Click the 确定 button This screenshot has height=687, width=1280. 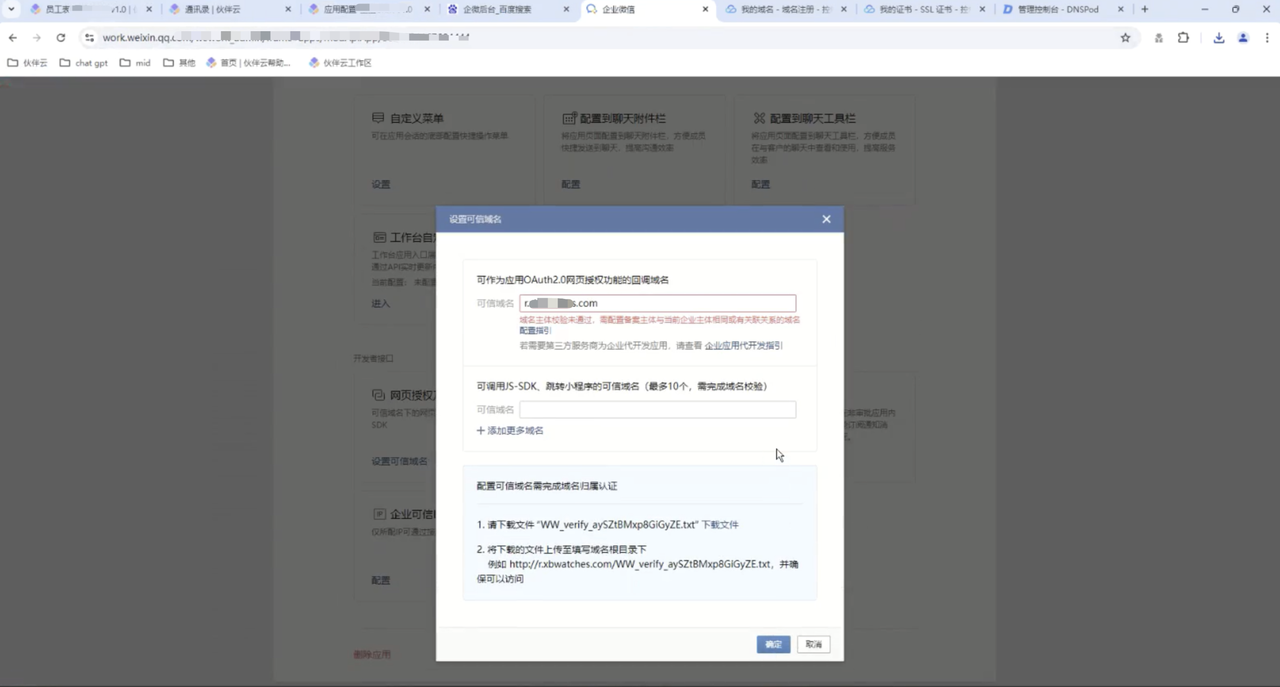coord(773,645)
